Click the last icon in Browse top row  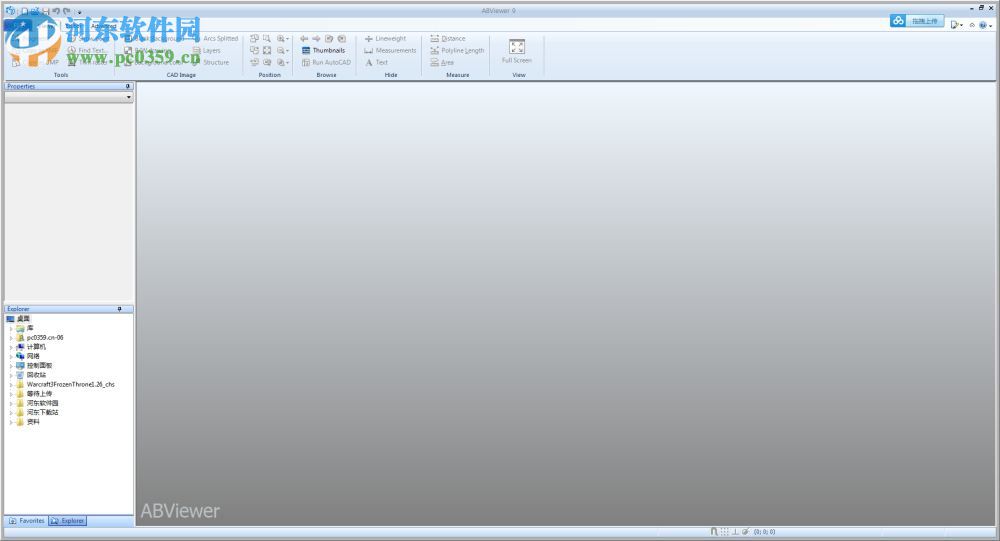click(342, 39)
